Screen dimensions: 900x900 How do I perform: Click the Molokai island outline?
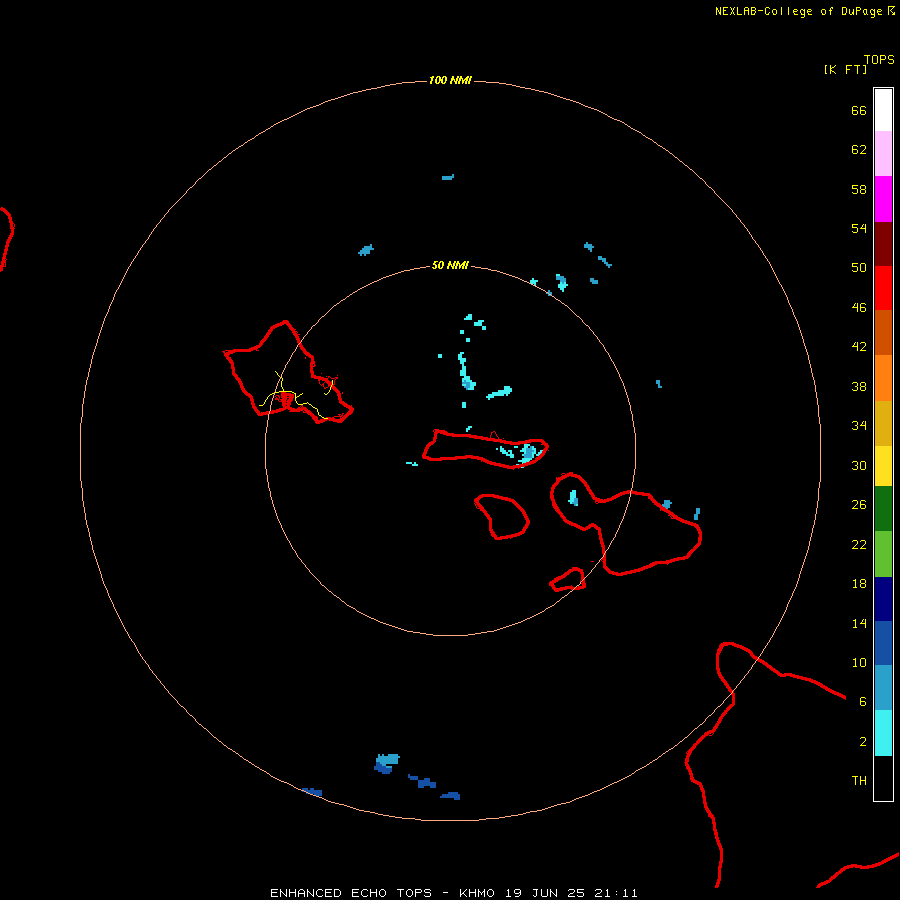pos(485,449)
